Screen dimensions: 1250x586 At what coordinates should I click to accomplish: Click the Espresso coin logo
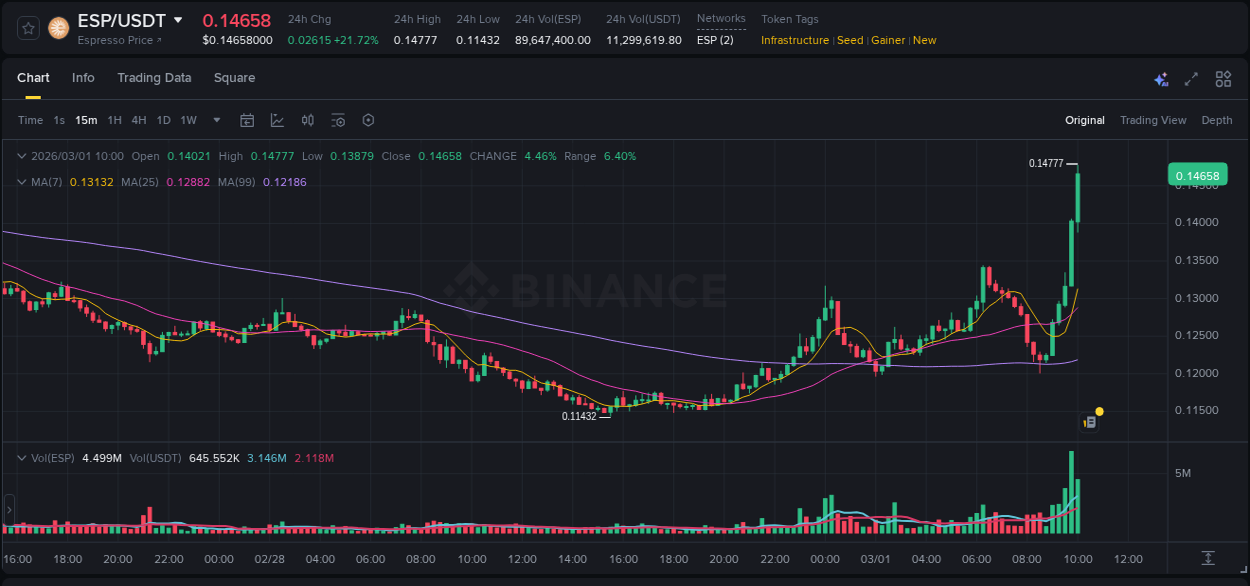click(58, 28)
